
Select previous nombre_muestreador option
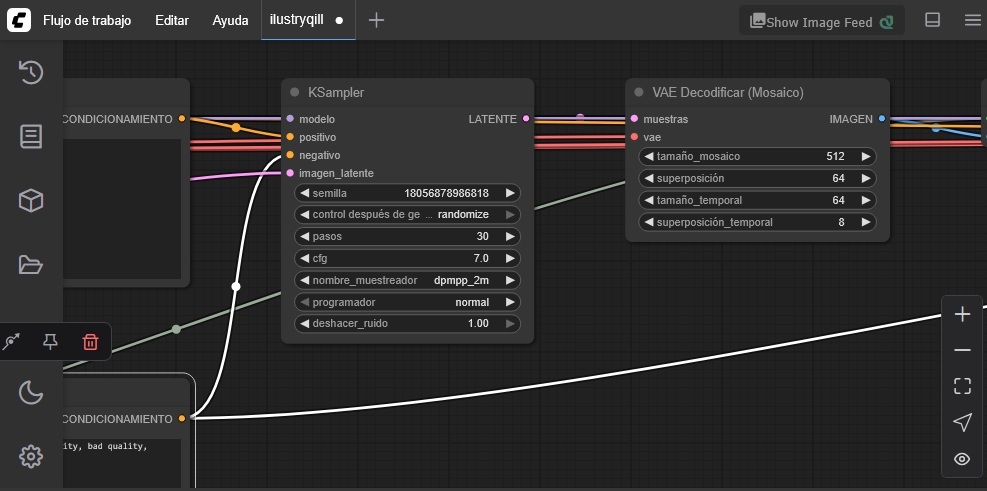304,280
